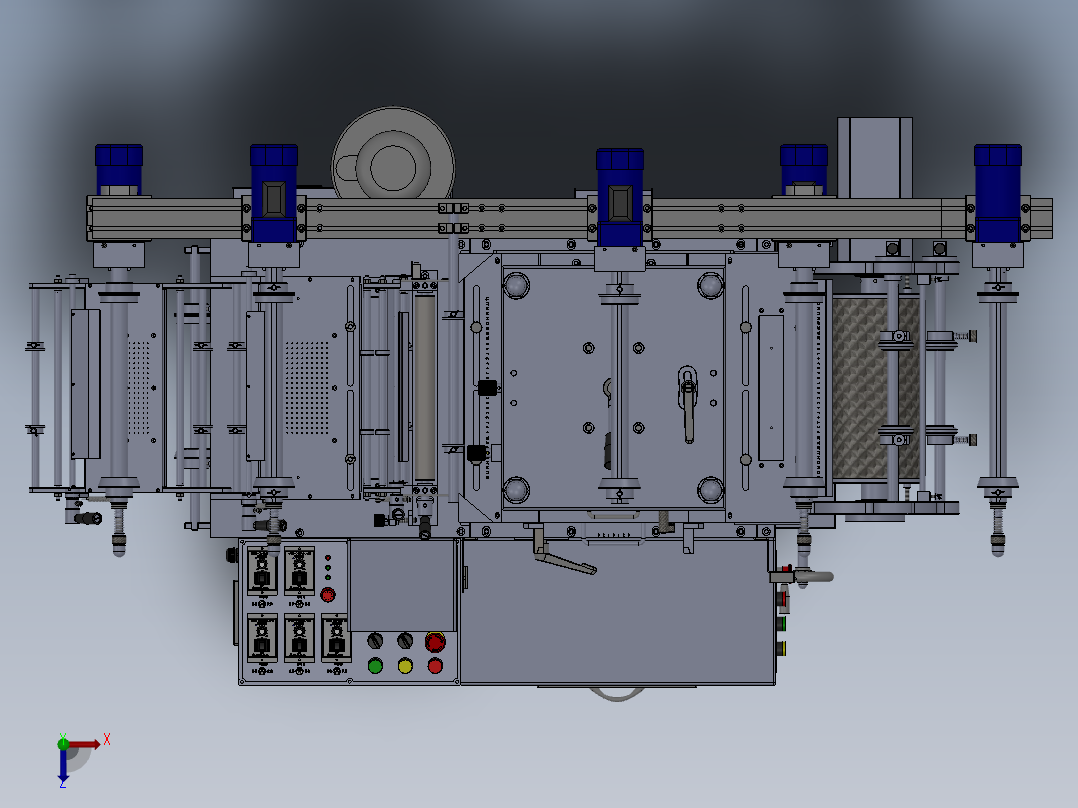The height and width of the screenshot is (808, 1078).
Task: Select the lower-row middle speed controller module
Action: click(x=299, y=638)
